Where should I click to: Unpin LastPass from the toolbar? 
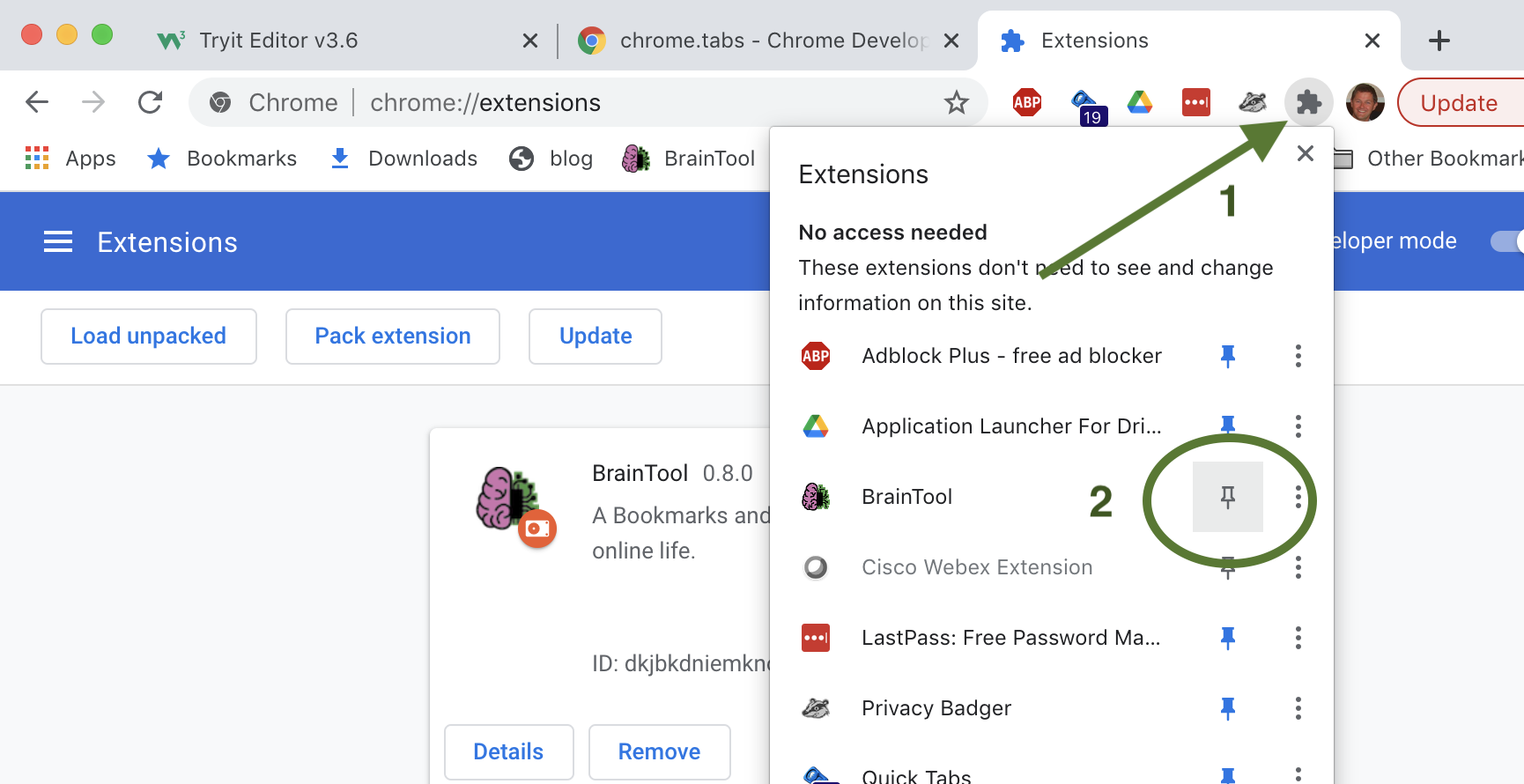click(1228, 638)
